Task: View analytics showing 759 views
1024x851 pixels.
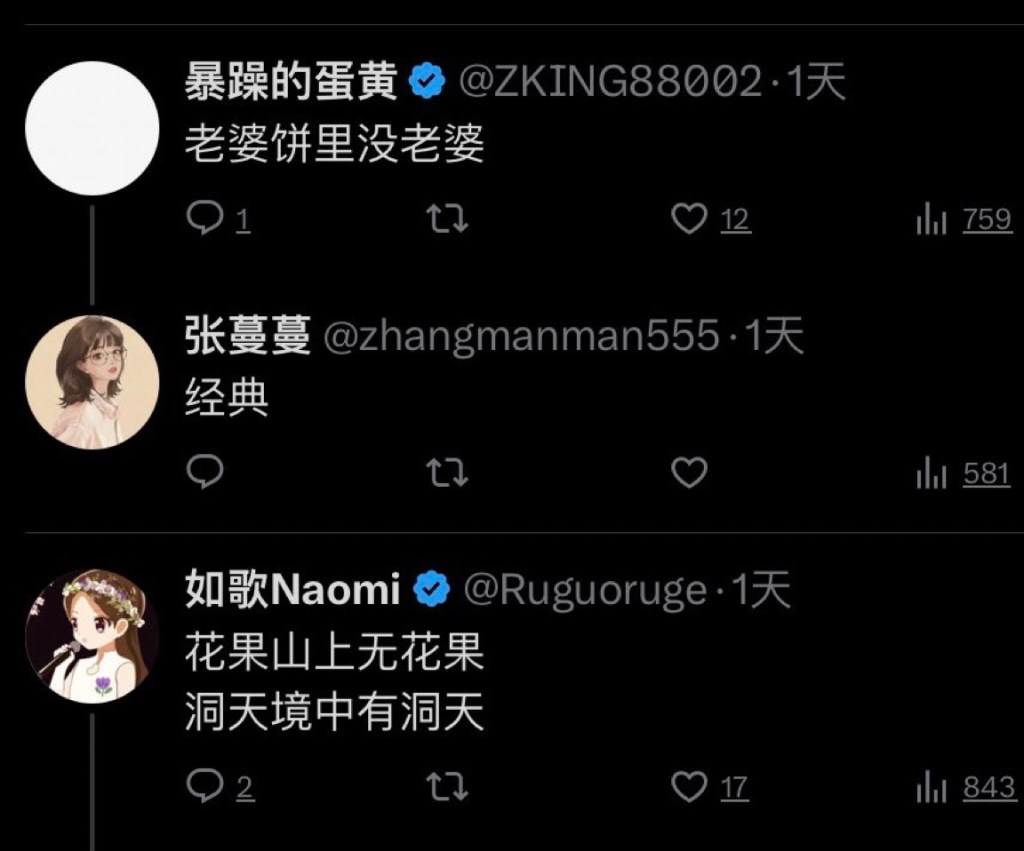Action: [964, 219]
